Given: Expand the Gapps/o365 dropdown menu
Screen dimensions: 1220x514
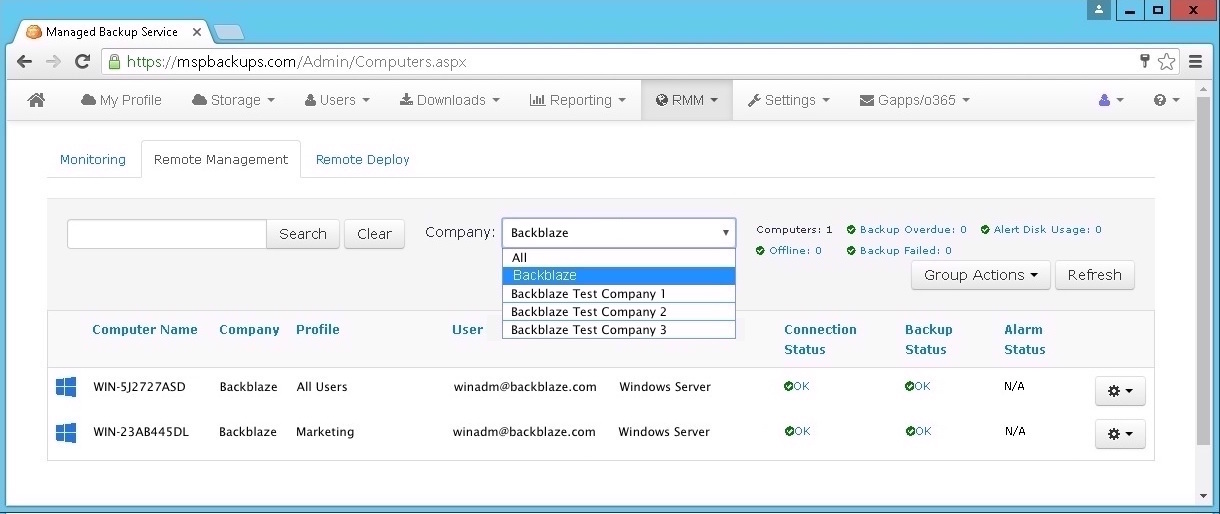Looking at the screenshot, I should point(915,100).
